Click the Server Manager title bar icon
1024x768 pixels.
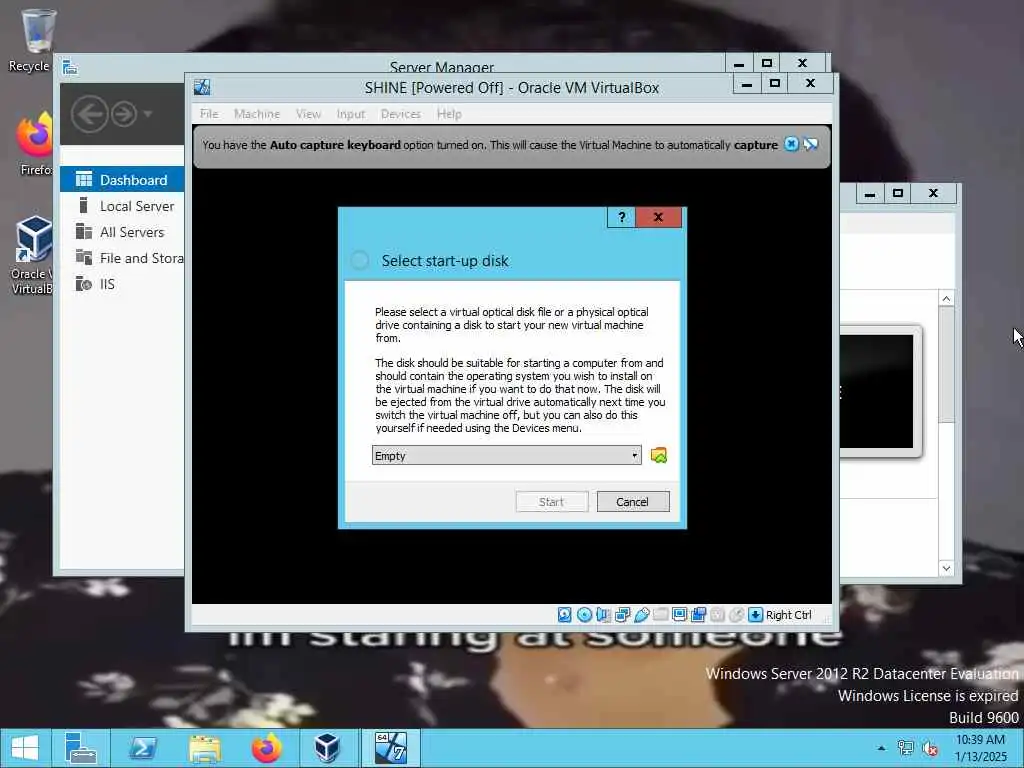click(70, 67)
